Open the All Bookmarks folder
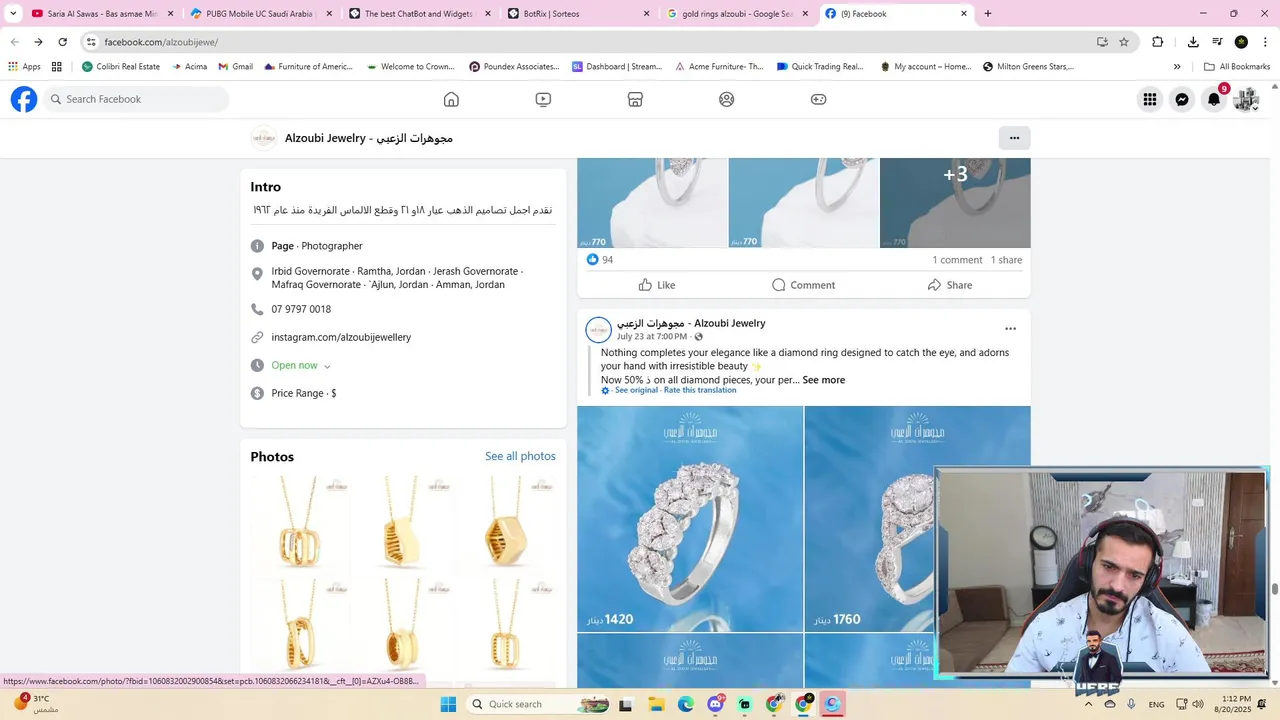Image resolution: width=1280 pixels, height=720 pixels. (1237, 67)
